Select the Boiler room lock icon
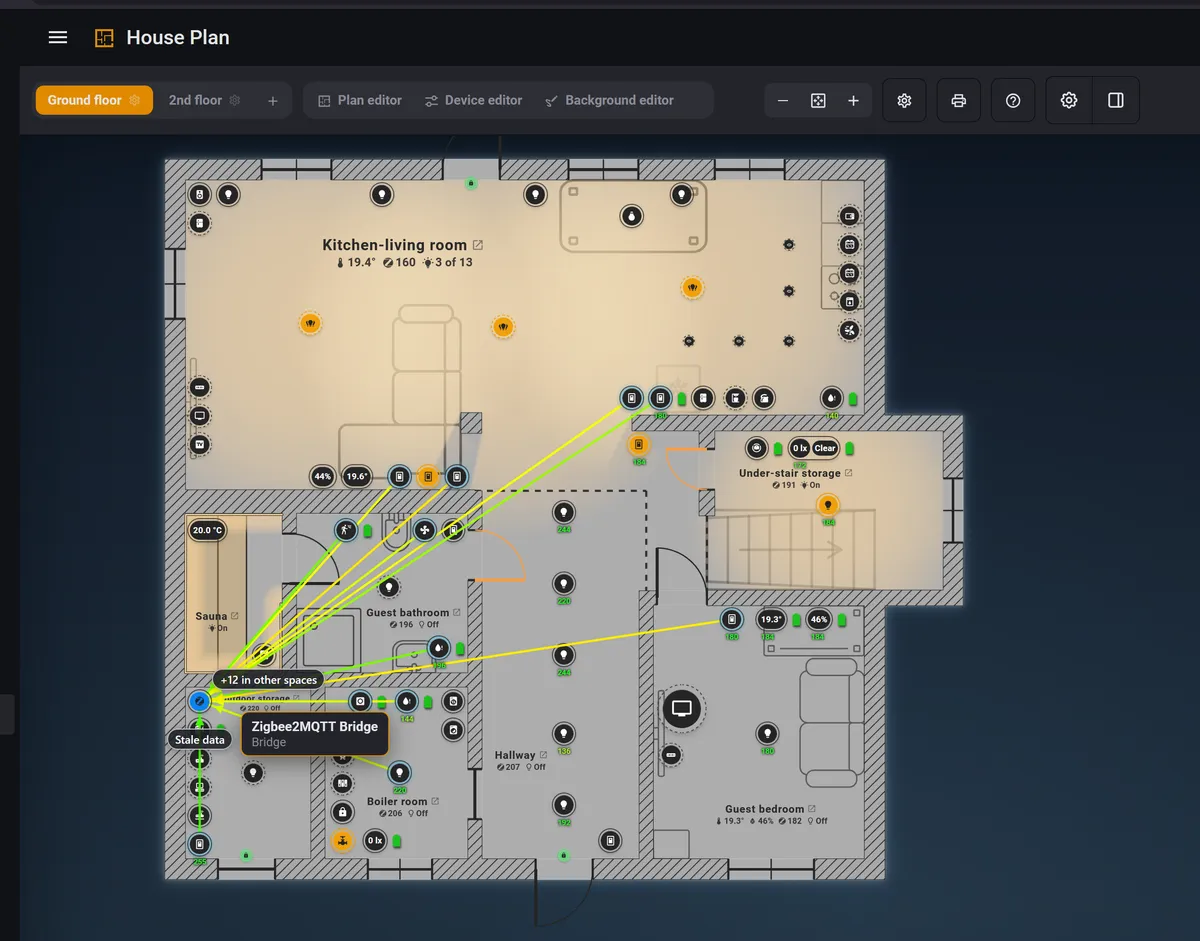Screen dimensions: 1200x941 pos(343,812)
